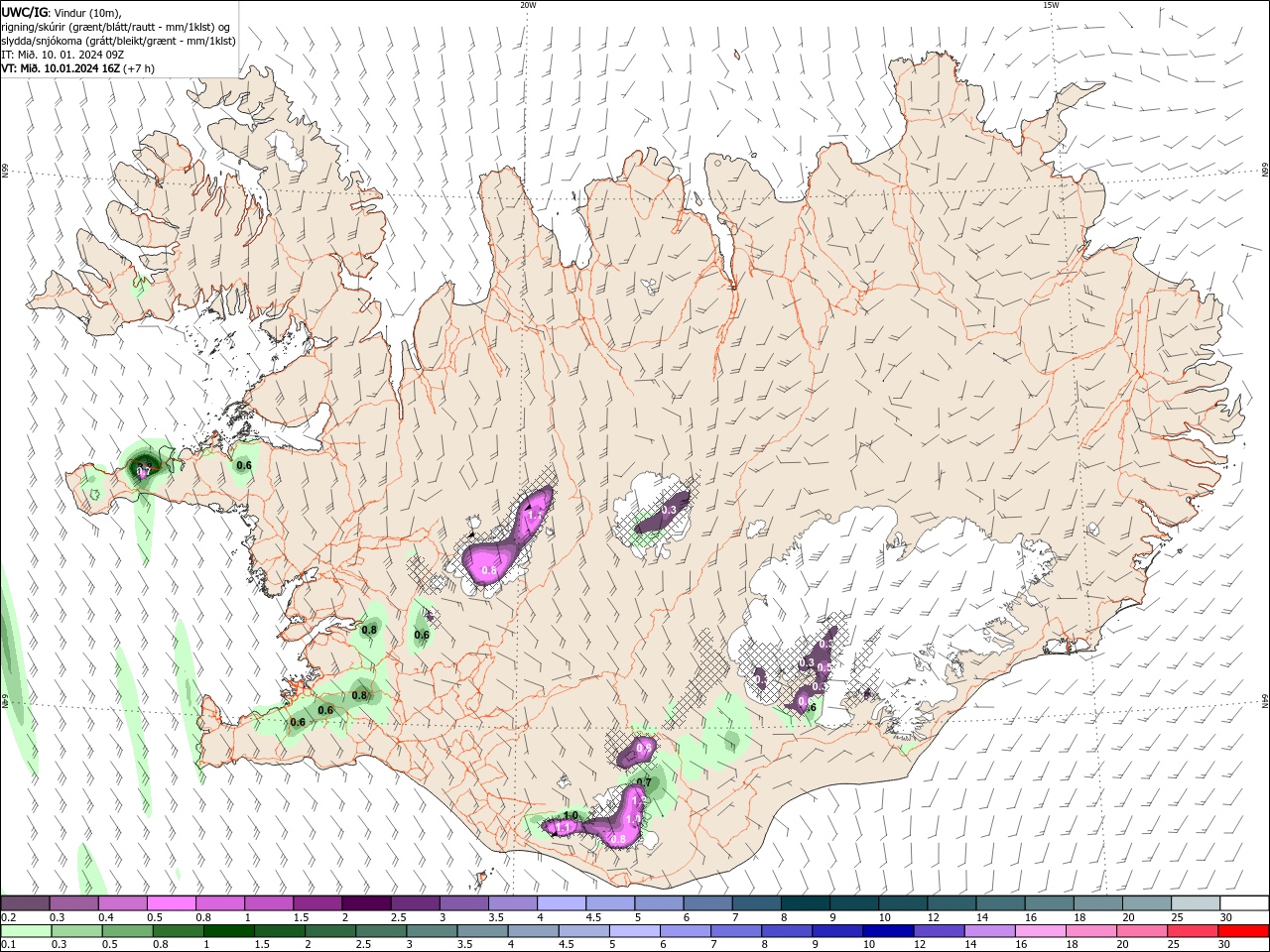The width and height of the screenshot is (1270, 952).
Task: Click the 10 label in the upper legend row
Action: point(885,918)
